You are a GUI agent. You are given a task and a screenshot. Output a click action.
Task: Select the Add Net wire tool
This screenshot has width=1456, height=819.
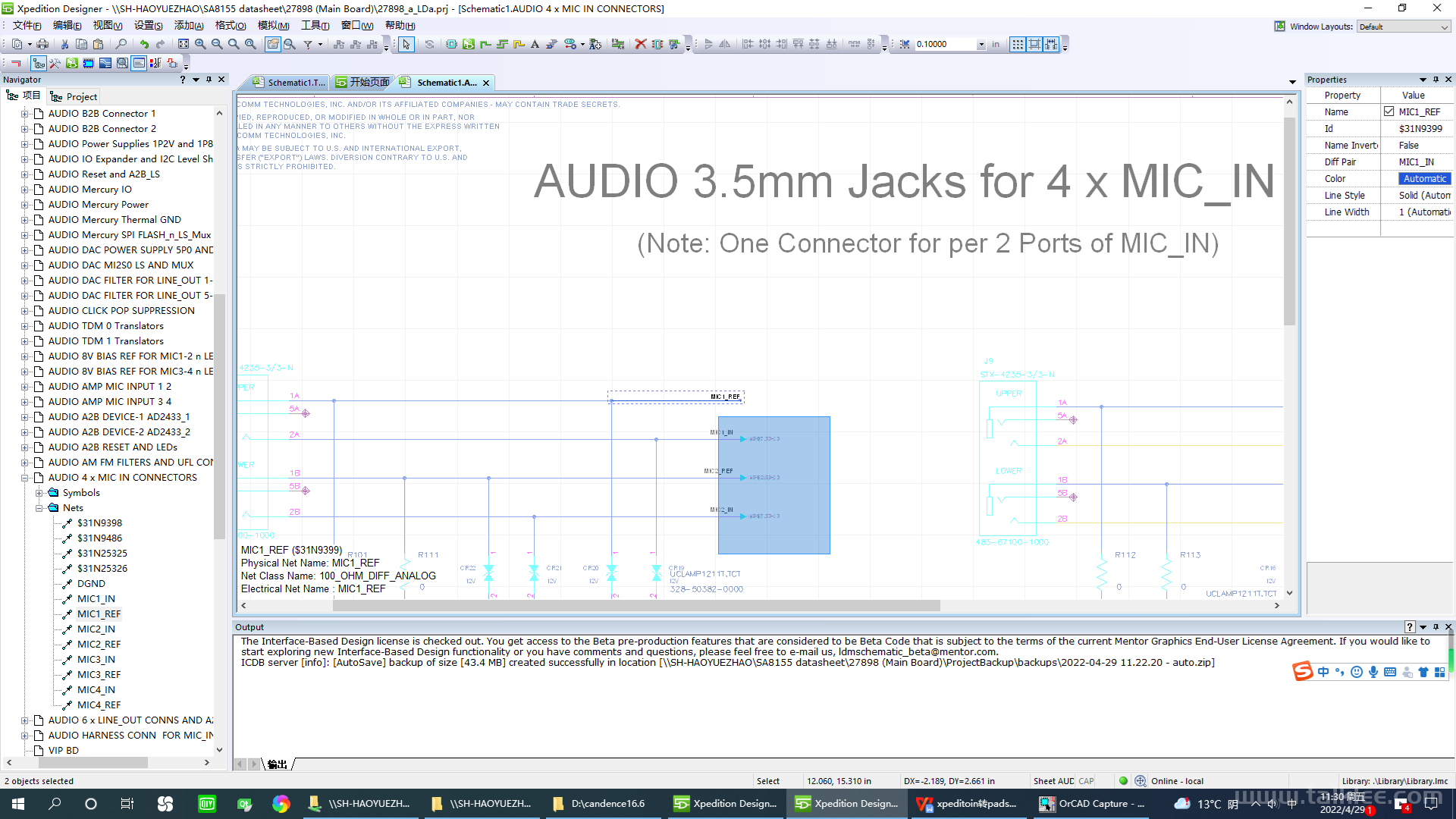485,44
